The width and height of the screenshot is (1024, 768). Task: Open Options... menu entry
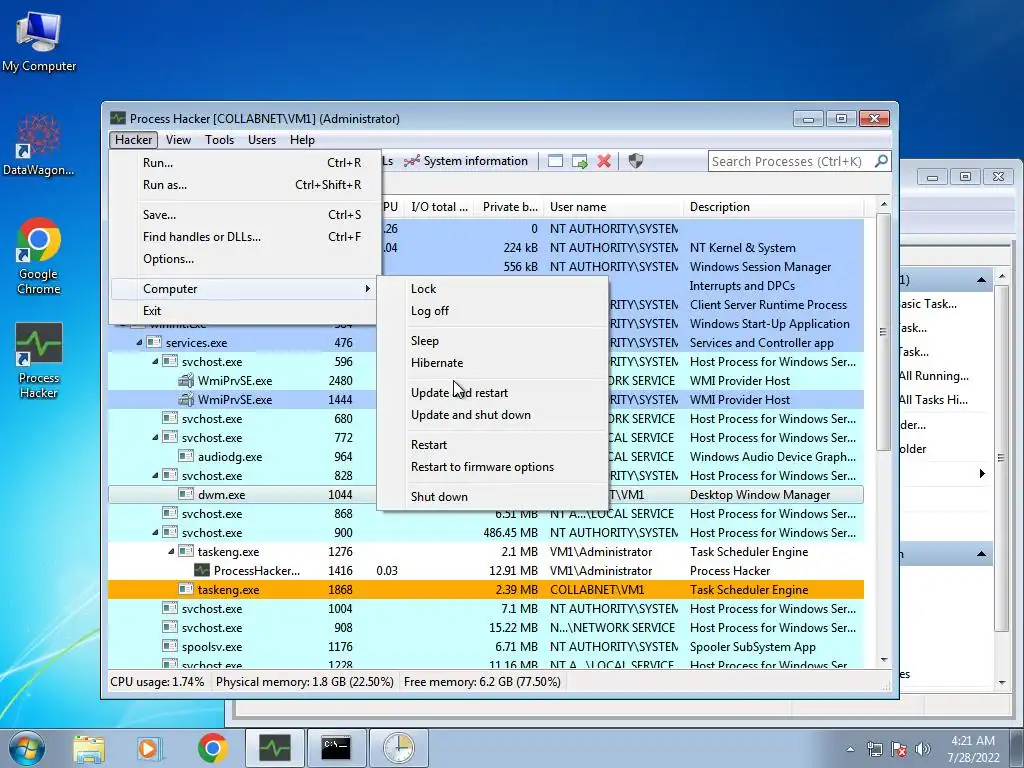point(246,259)
